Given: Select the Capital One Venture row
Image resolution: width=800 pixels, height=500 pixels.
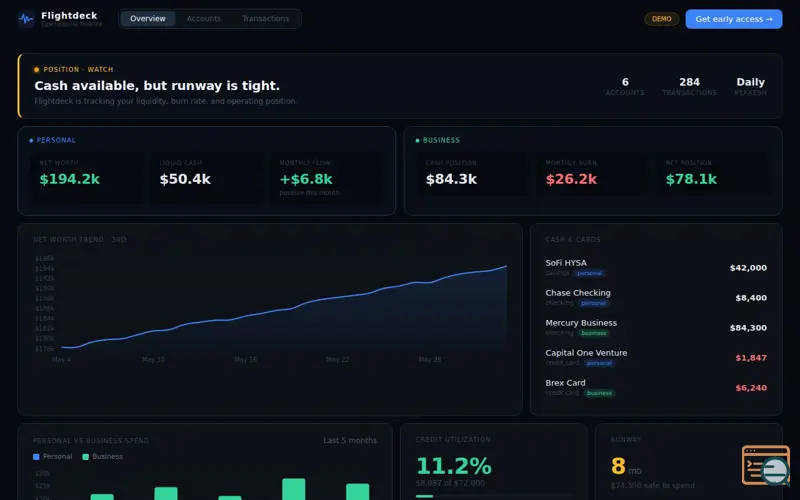Looking at the screenshot, I should (x=656, y=358).
